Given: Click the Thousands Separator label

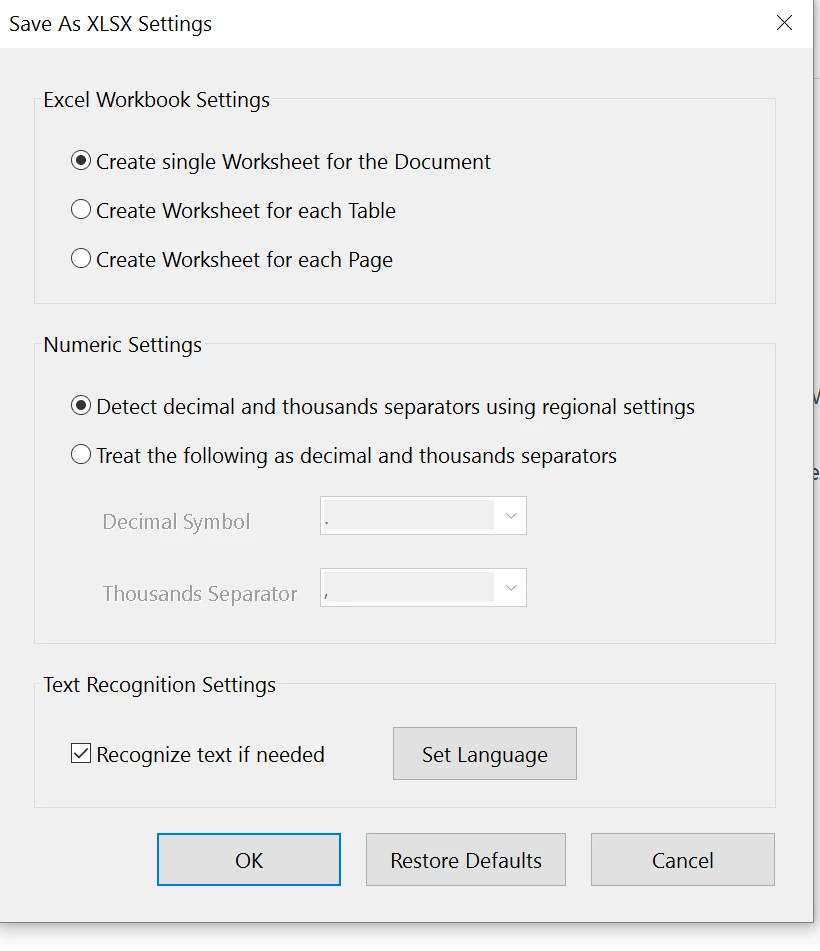Looking at the screenshot, I should pos(200,594).
